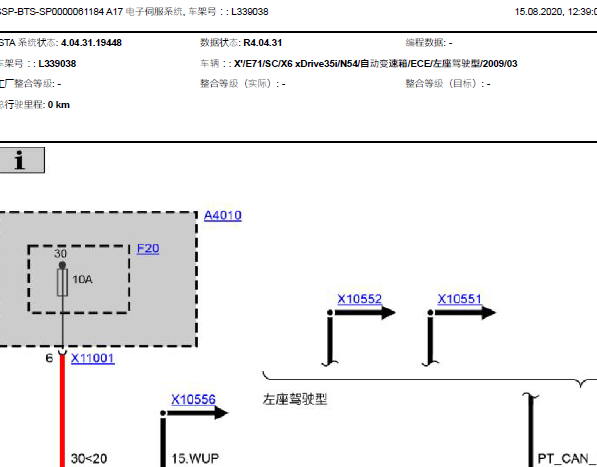Select the date 15.08.2020 in header
Image resolution: width=597 pixels, height=467 pixels.
(x=539, y=12)
